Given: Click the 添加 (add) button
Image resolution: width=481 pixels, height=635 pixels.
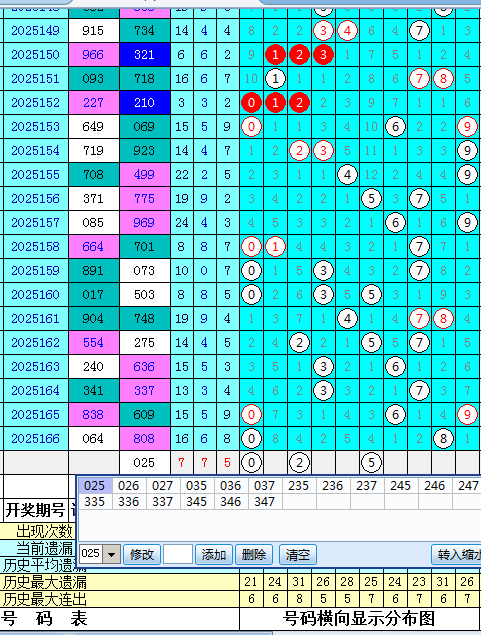Looking at the screenshot, I should (213, 554).
